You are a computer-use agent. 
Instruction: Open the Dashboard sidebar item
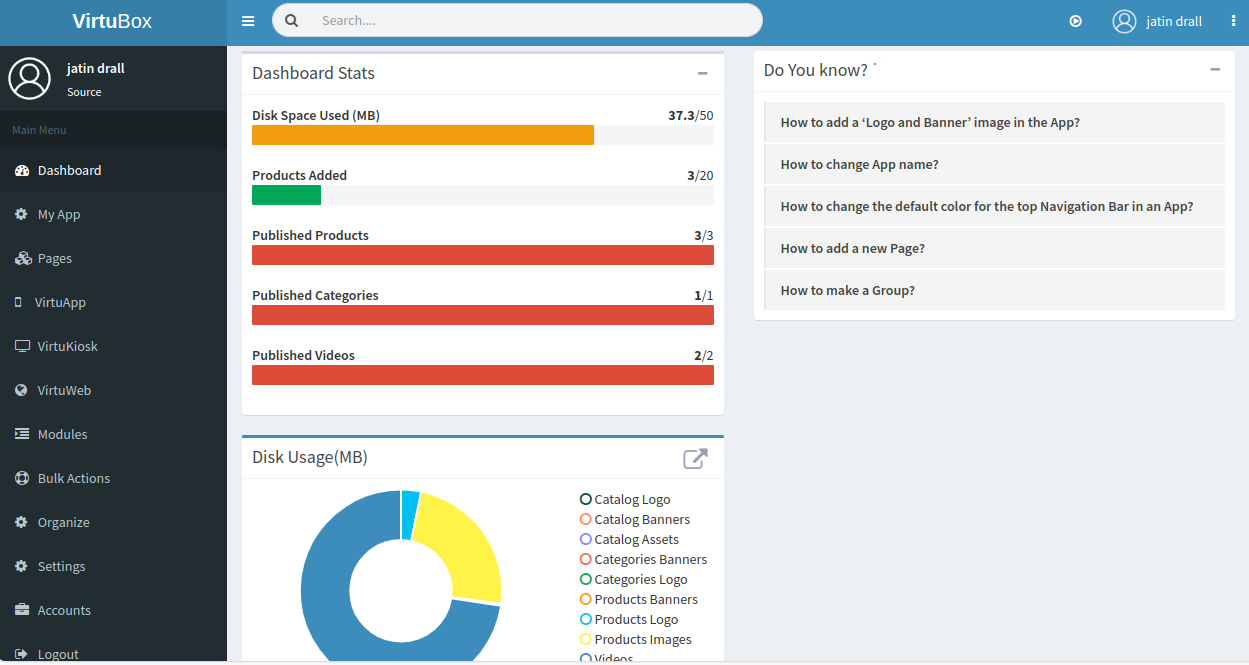(70, 170)
